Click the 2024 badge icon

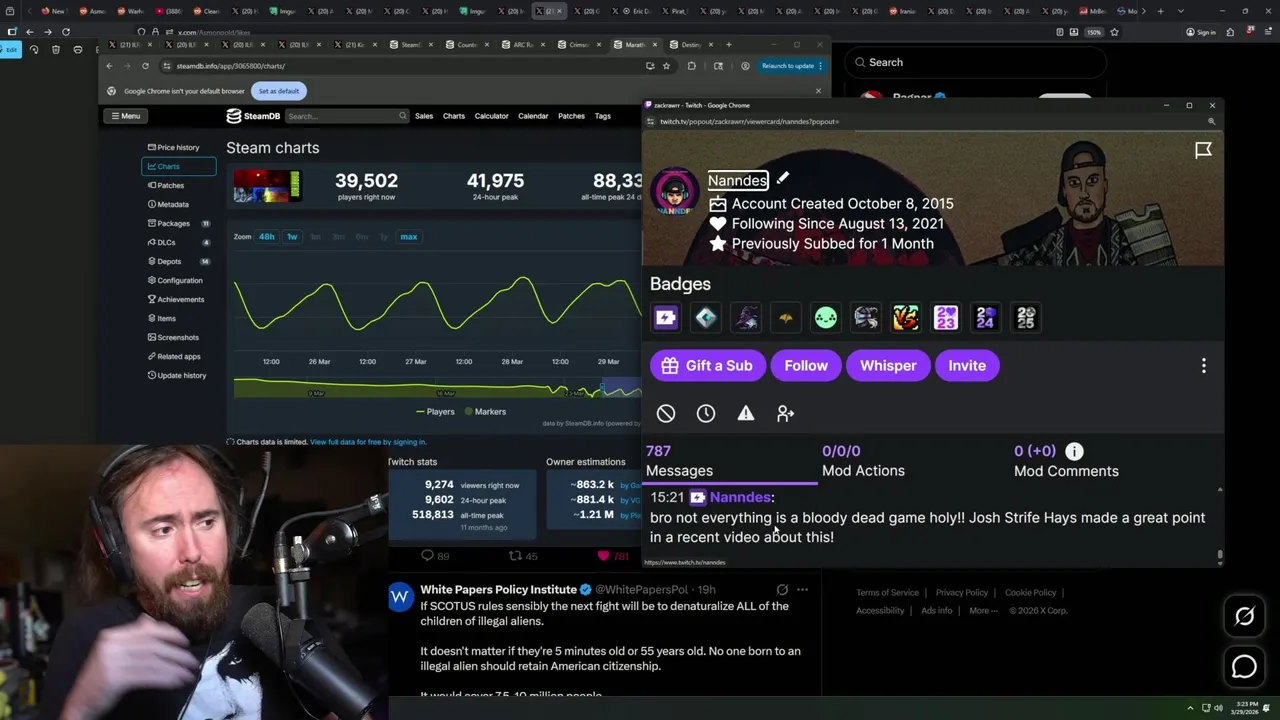click(986, 318)
